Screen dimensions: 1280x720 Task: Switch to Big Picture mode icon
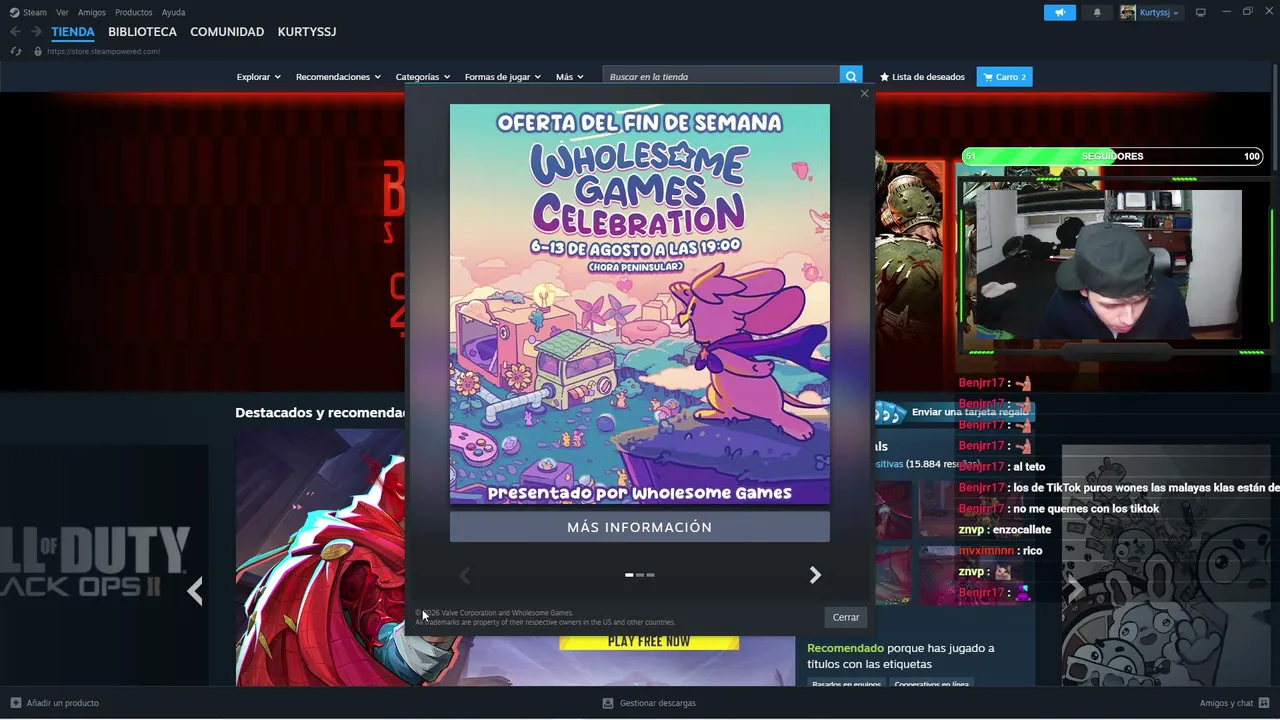(1201, 12)
